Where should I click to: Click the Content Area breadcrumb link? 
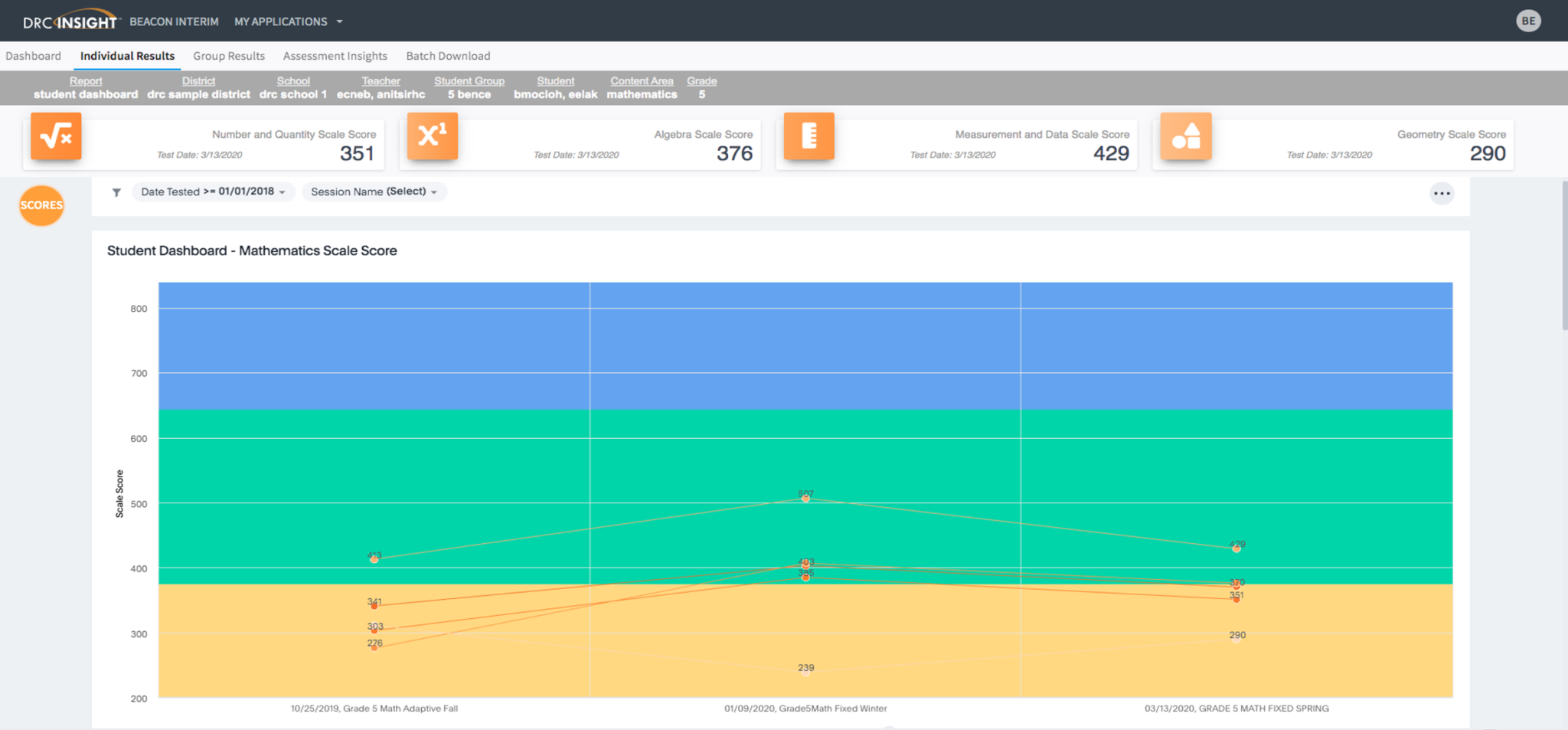point(642,81)
